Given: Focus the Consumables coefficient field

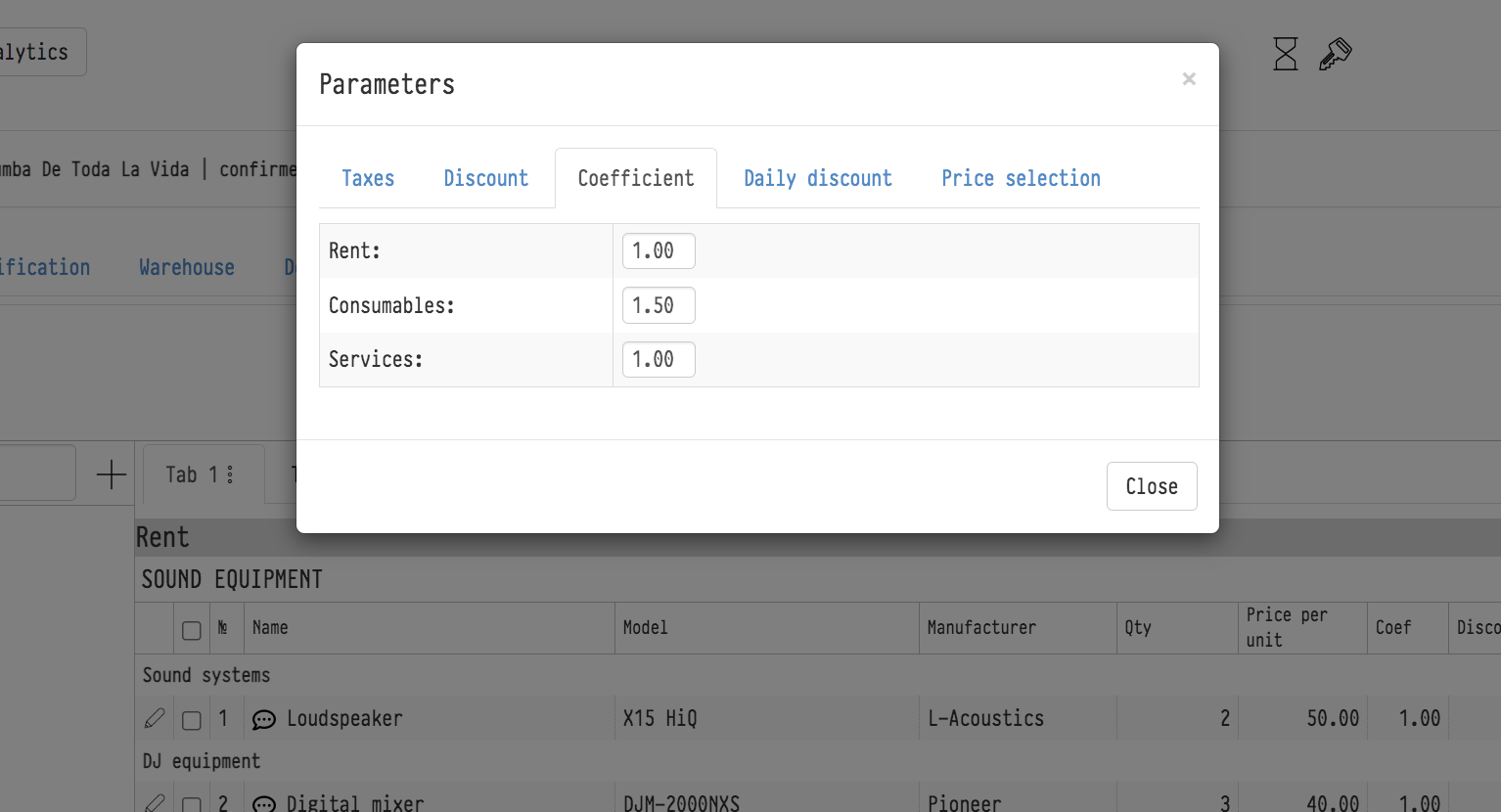Looking at the screenshot, I should (x=659, y=305).
